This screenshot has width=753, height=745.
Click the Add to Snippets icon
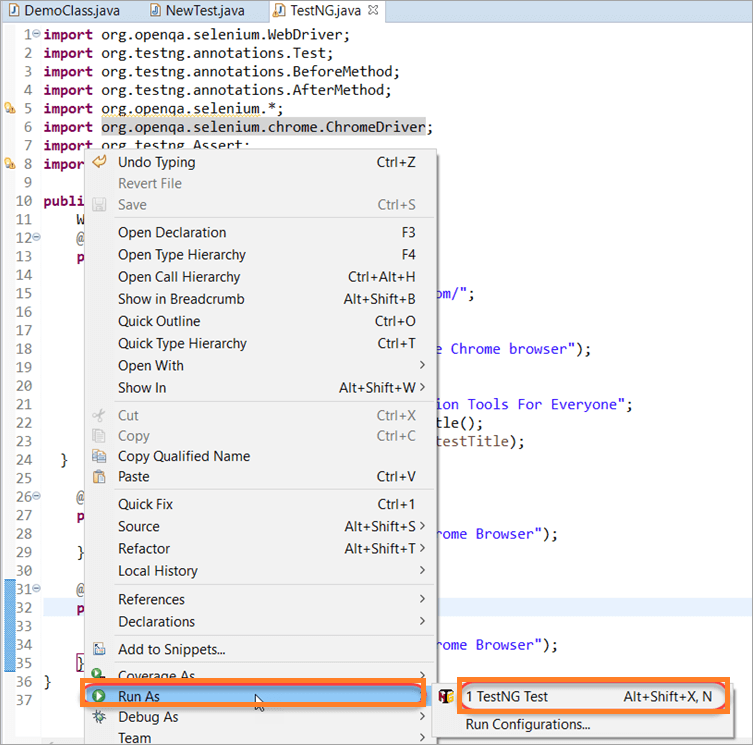[99, 649]
